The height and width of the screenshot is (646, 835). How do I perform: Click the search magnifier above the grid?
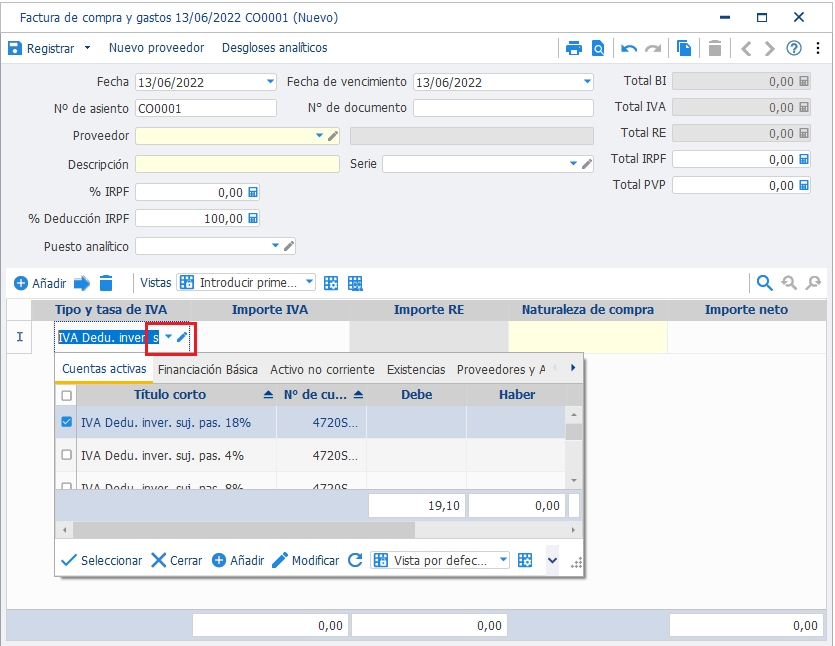point(765,283)
